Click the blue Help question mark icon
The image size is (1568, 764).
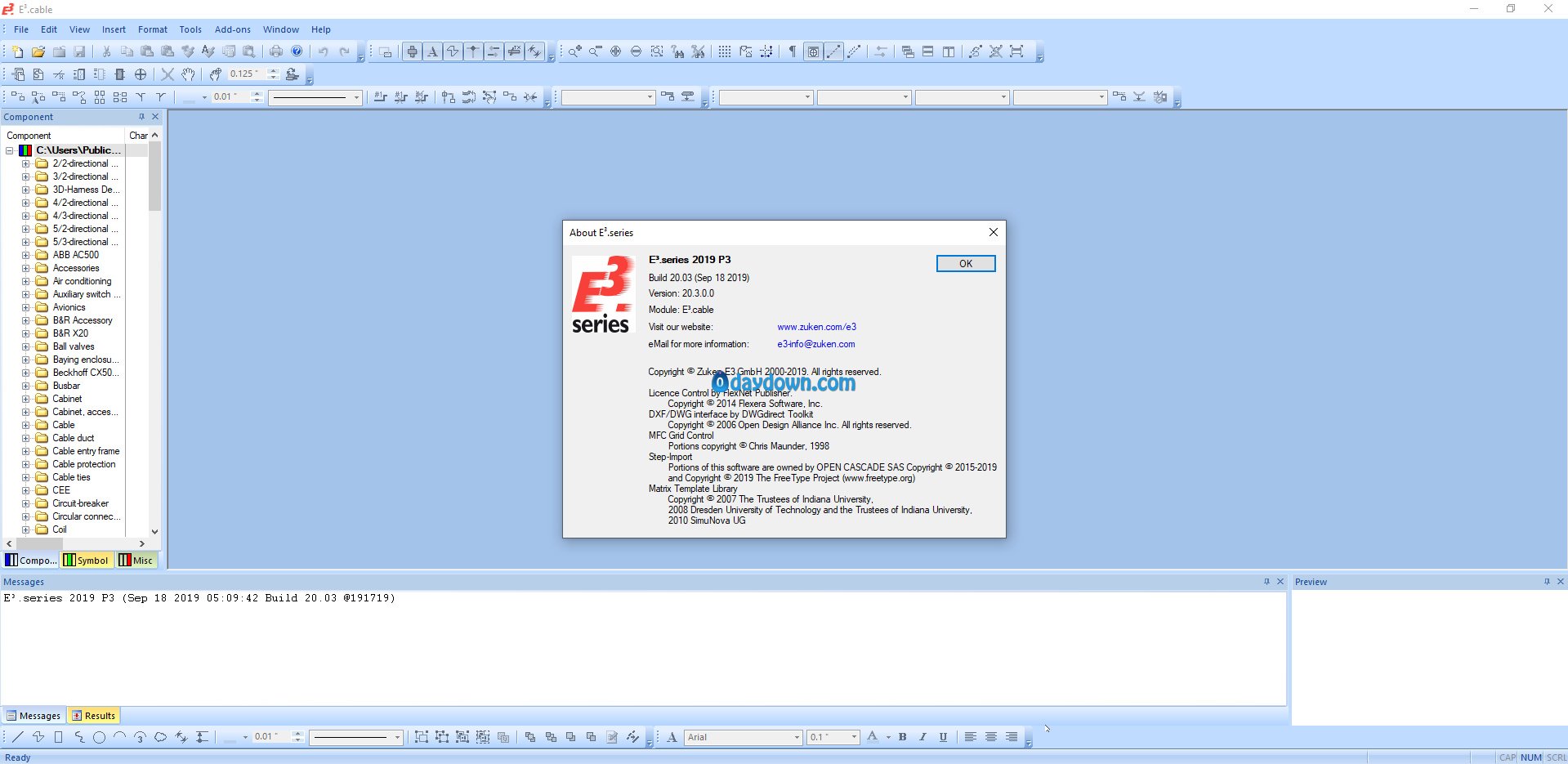coord(297,51)
